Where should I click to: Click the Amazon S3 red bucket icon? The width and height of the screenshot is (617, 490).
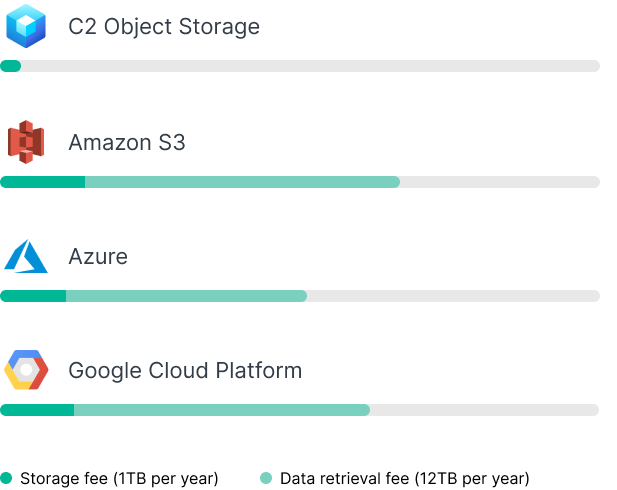26,142
